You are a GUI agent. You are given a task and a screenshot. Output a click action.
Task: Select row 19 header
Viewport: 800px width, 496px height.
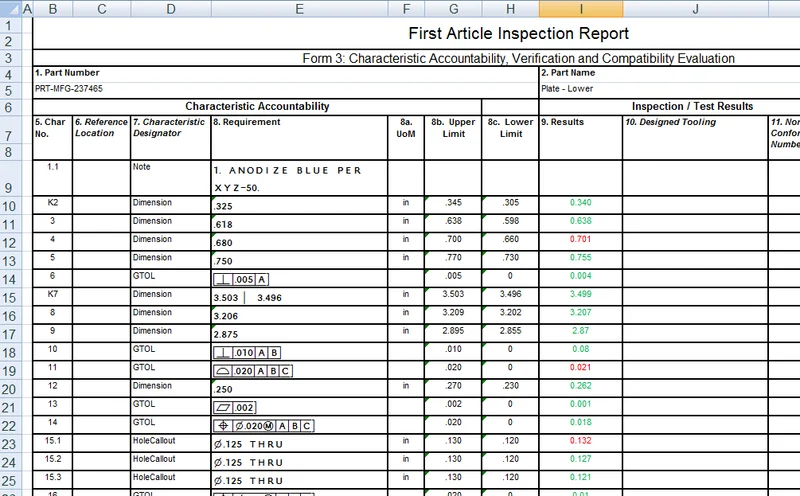tap(9, 370)
